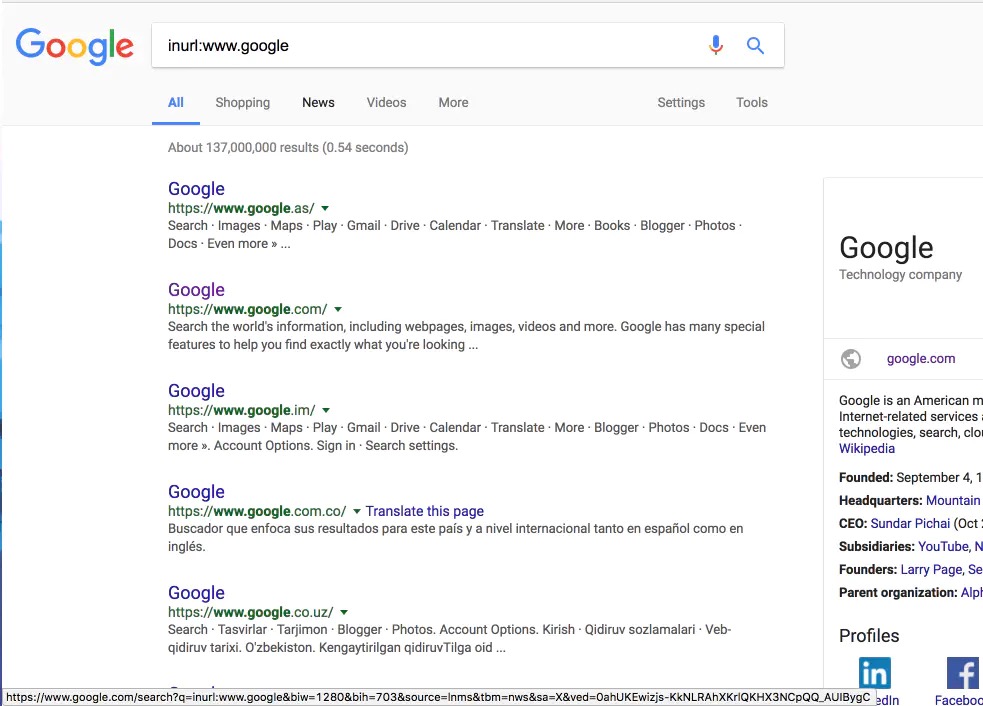983x706 pixels.
Task: Expand dropdown arrow next to www.google.co.uz
Action: point(344,612)
